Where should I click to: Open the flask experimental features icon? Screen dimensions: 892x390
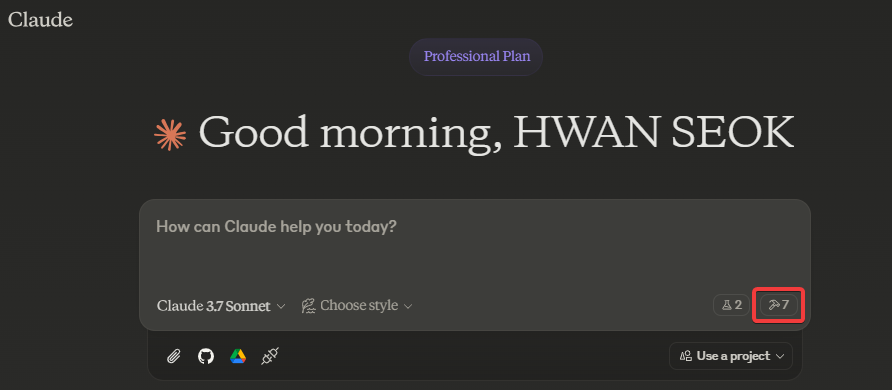point(732,305)
